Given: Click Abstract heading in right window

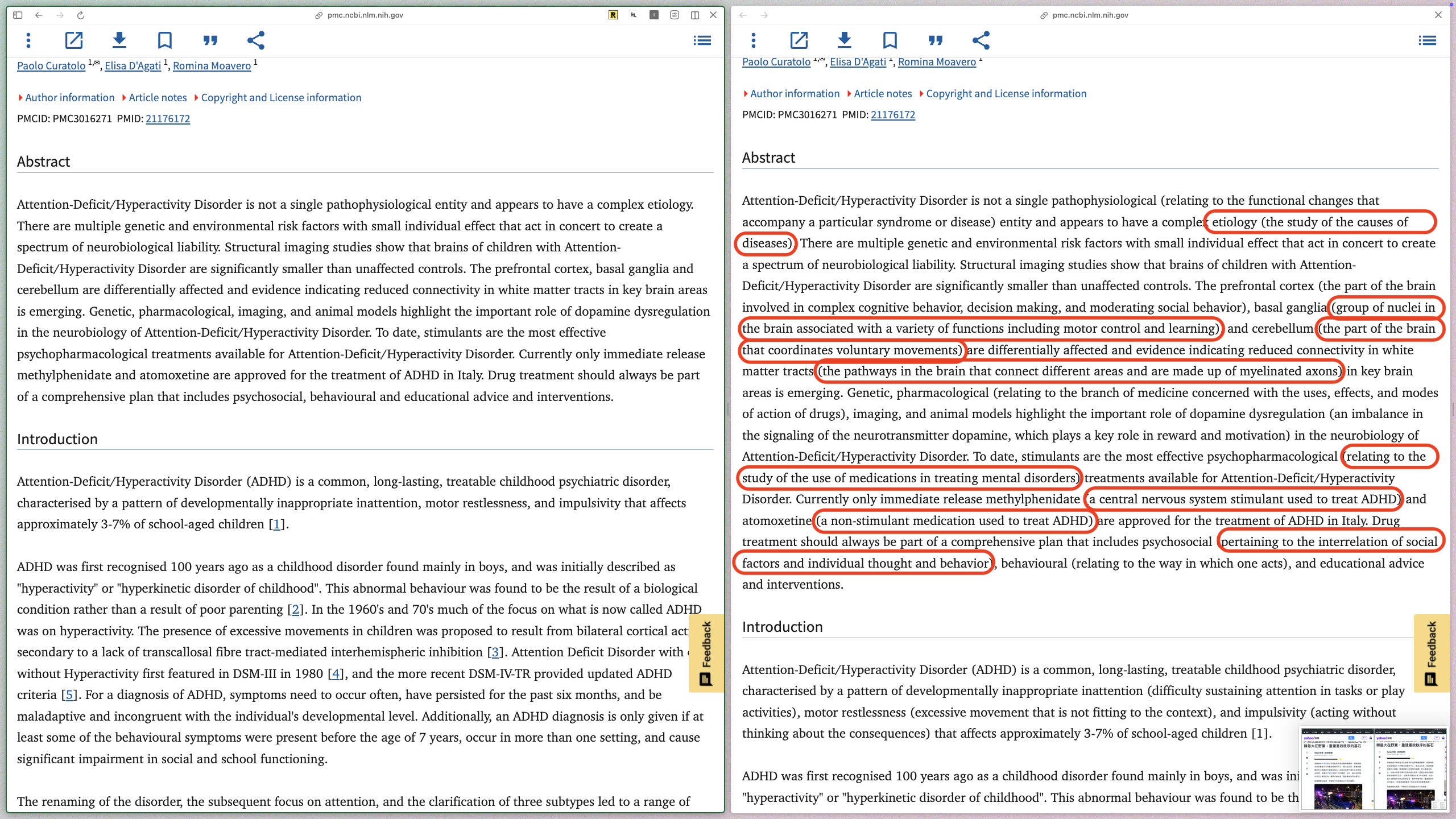Looking at the screenshot, I should (x=768, y=158).
